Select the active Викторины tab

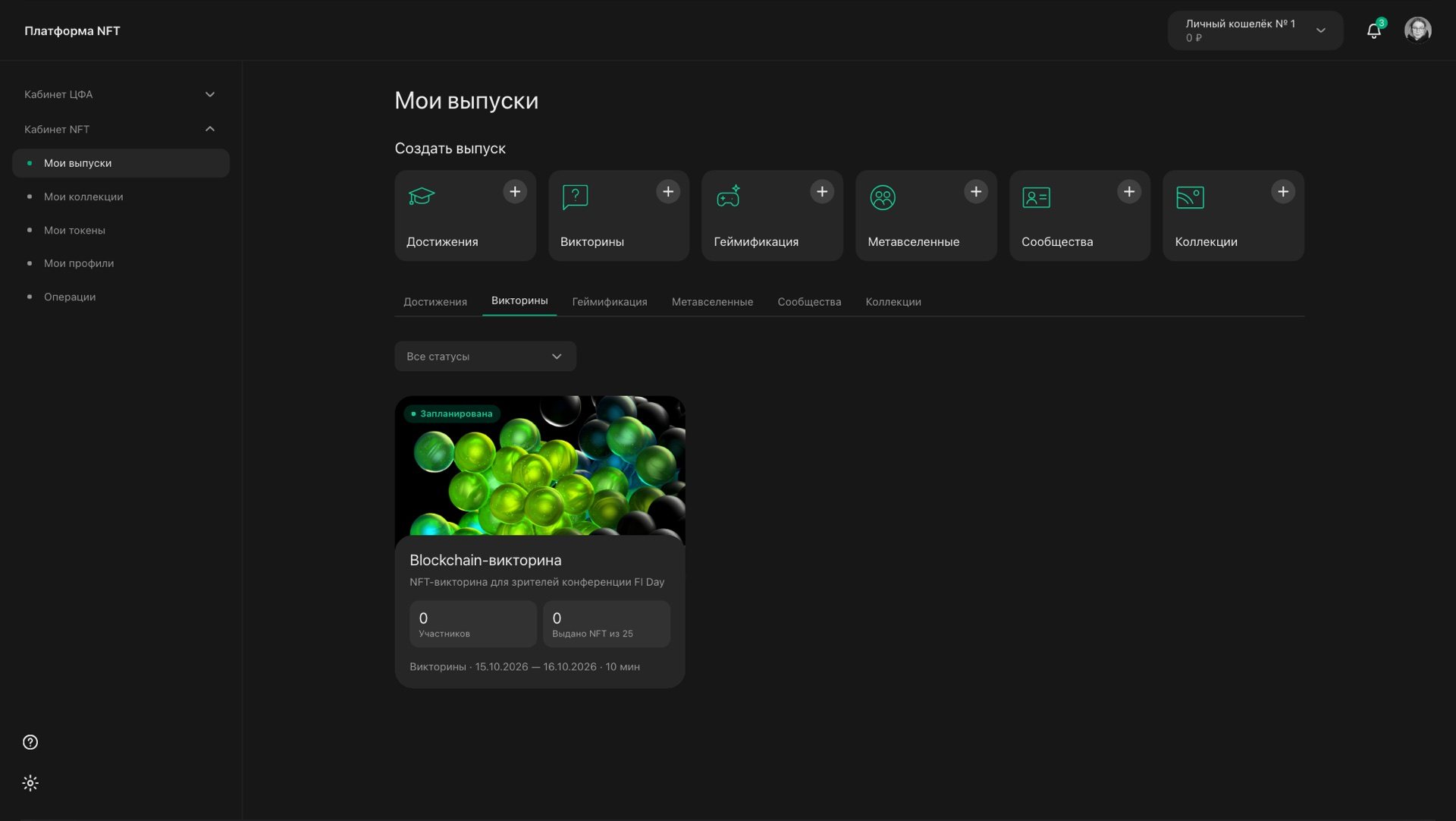(519, 301)
